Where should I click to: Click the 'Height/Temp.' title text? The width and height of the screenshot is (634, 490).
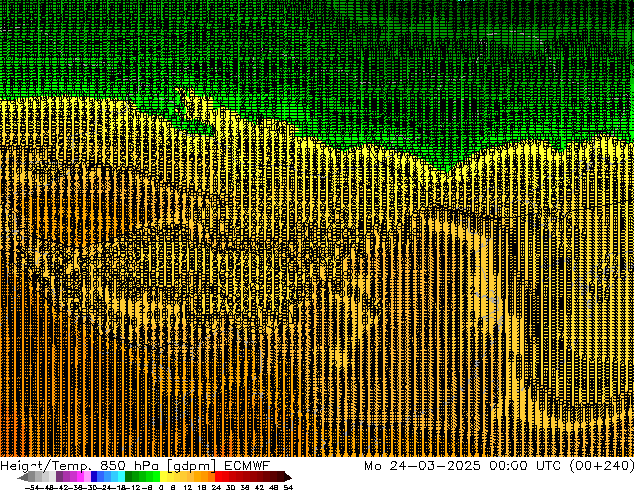click(45, 466)
